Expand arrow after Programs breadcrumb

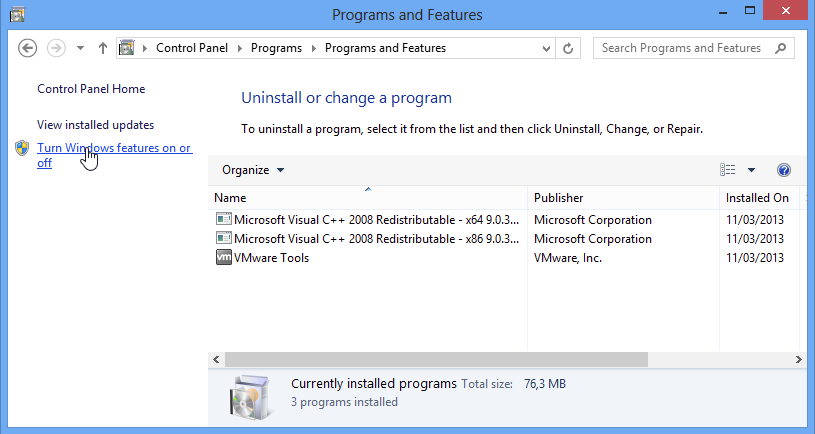(x=313, y=48)
